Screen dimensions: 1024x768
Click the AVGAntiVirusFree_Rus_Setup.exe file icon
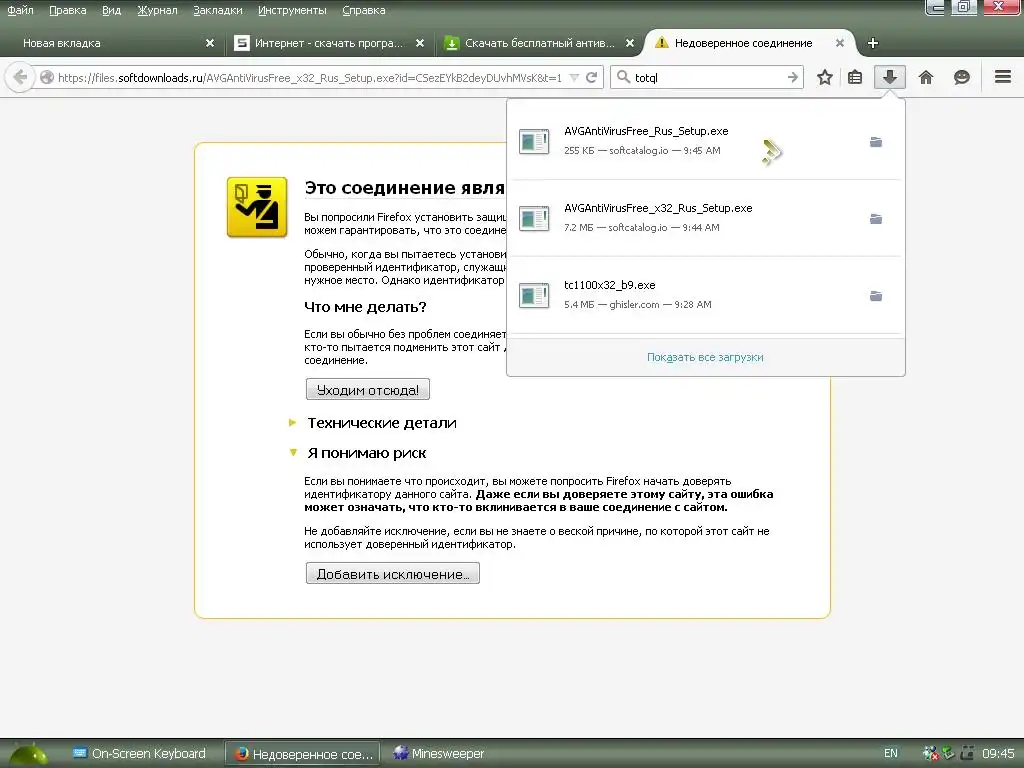pyautogui.click(x=534, y=141)
